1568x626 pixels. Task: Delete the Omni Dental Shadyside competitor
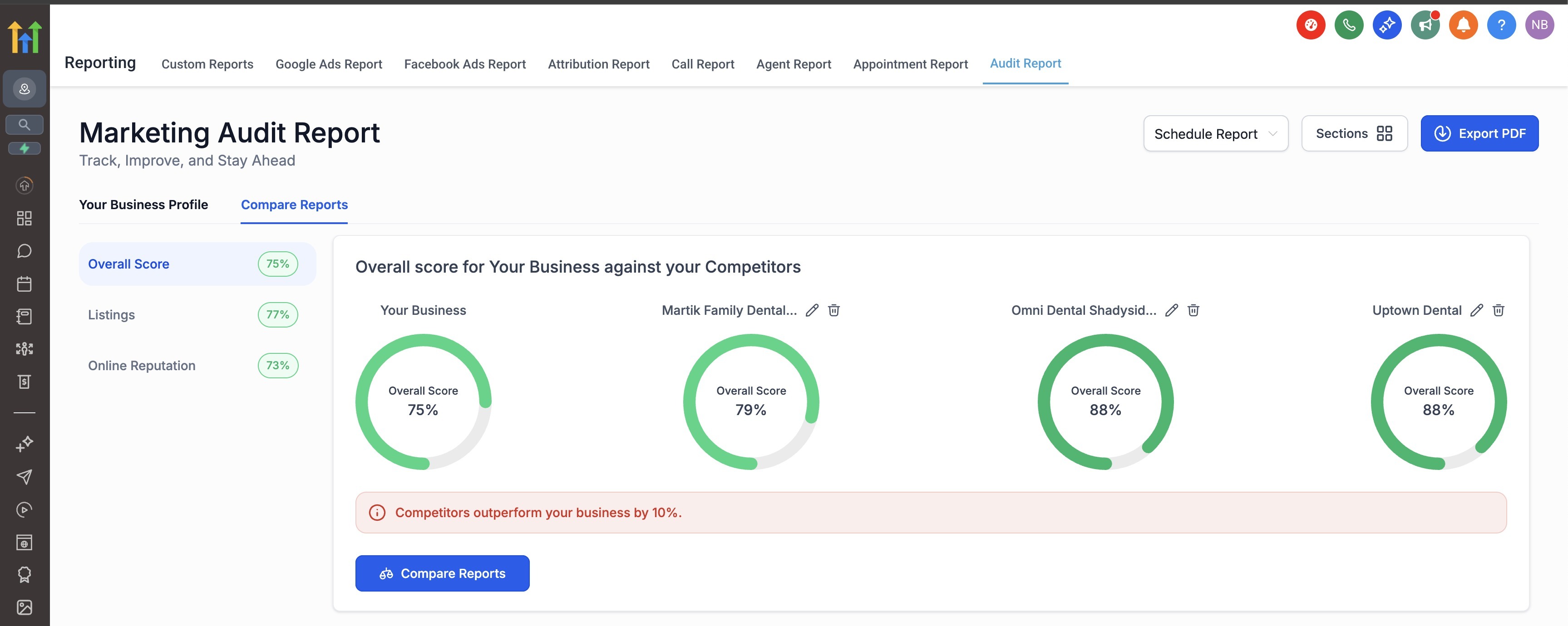click(x=1193, y=310)
